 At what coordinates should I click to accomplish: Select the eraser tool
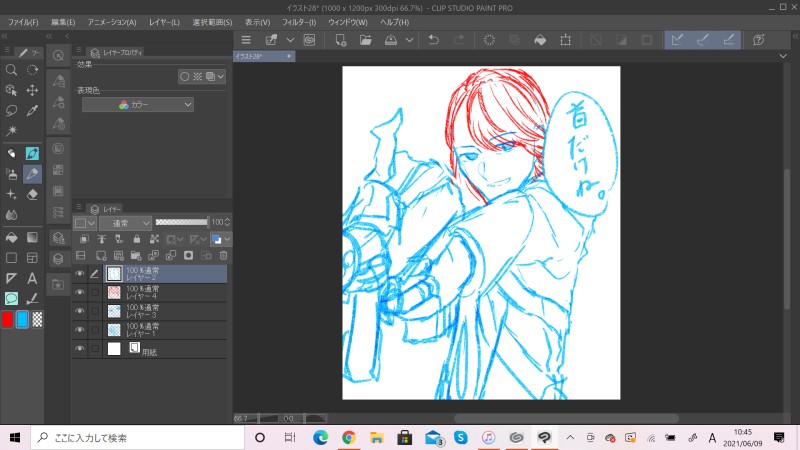pos(32,195)
